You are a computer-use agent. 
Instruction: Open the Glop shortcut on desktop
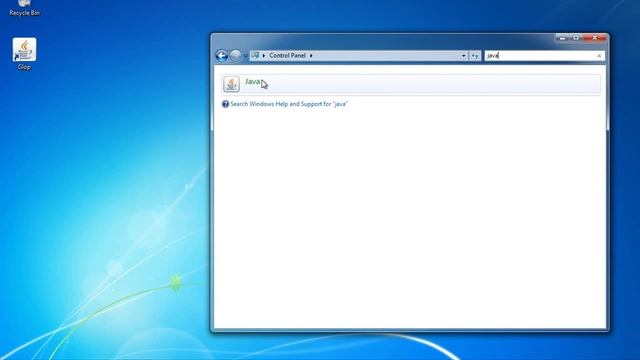click(x=24, y=54)
